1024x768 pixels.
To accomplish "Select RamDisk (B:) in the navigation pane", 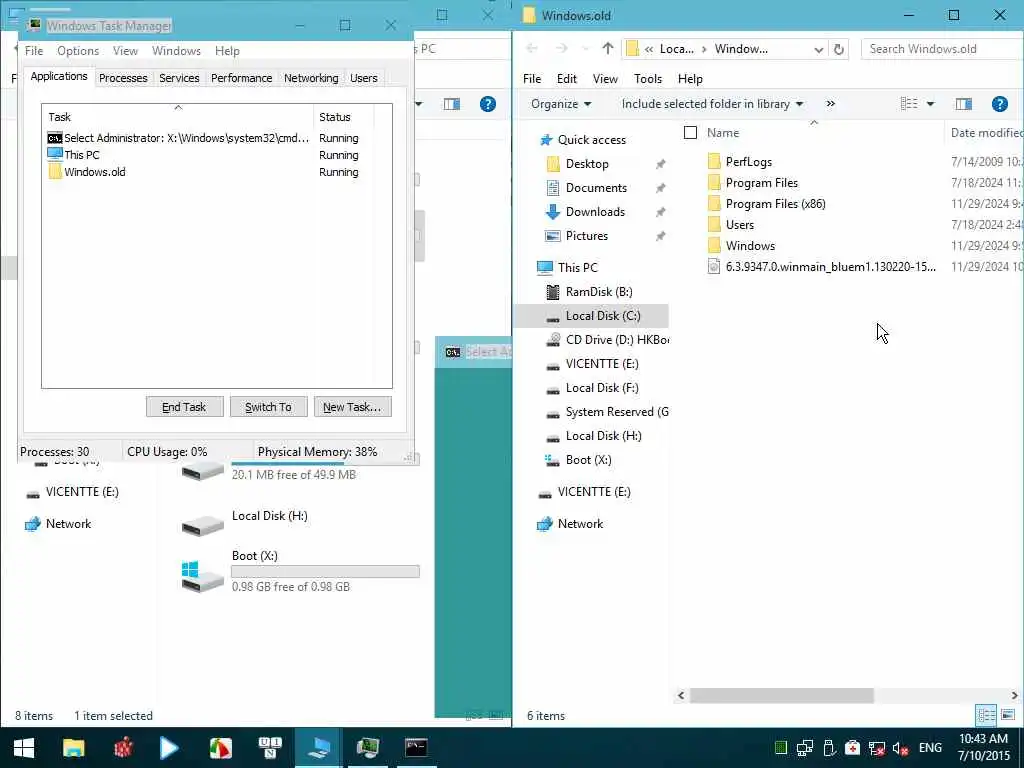I will click(x=598, y=291).
